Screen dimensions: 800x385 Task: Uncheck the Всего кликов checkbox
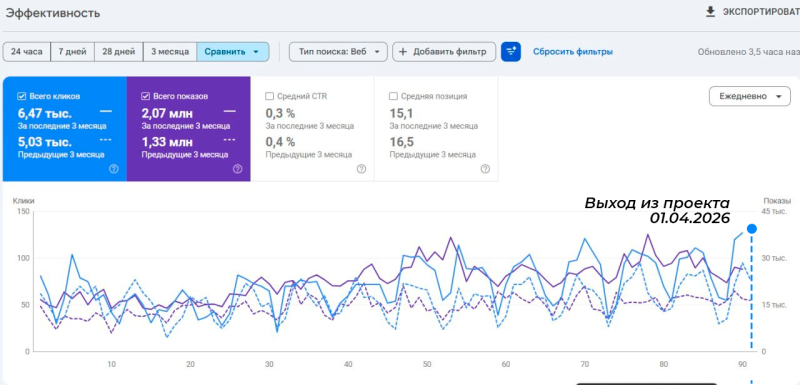coord(21,96)
